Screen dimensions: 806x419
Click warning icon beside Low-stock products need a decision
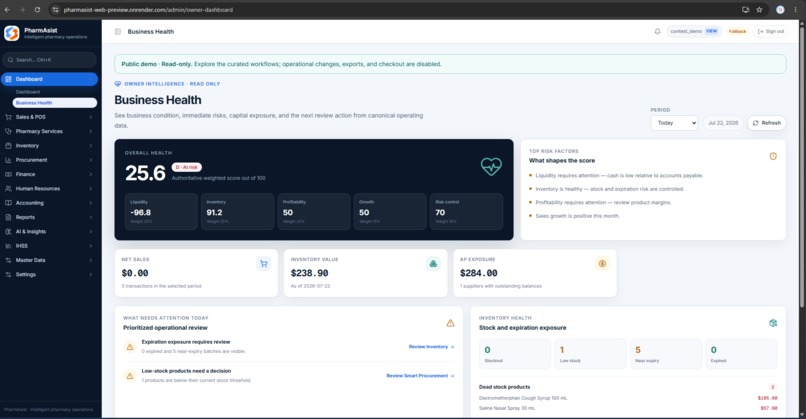[x=130, y=376]
